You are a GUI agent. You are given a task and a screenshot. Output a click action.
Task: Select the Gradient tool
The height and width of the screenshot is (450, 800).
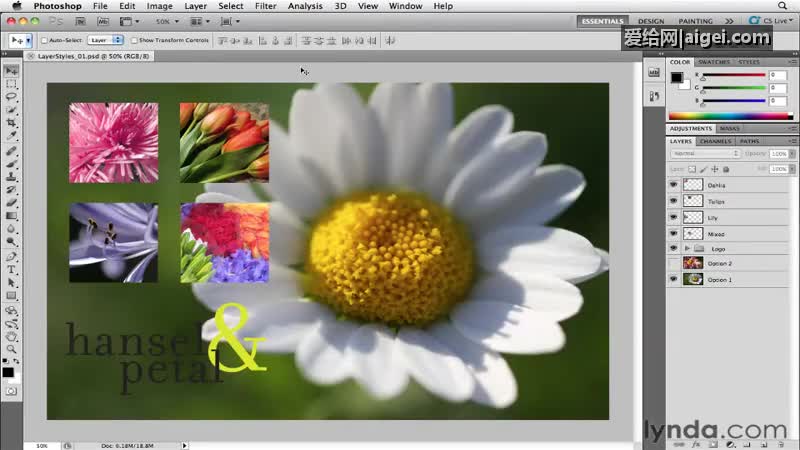[x=11, y=216]
